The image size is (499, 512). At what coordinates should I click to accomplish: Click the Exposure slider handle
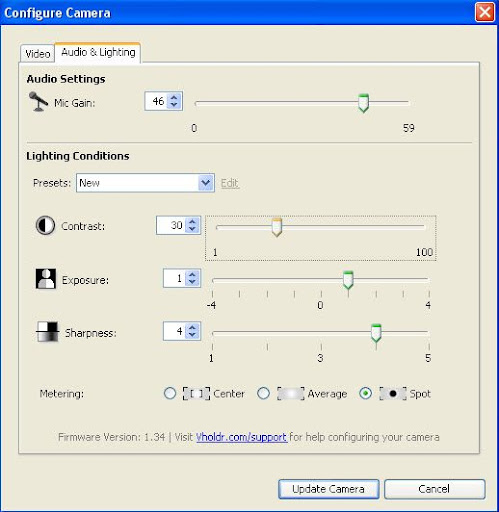(x=348, y=280)
